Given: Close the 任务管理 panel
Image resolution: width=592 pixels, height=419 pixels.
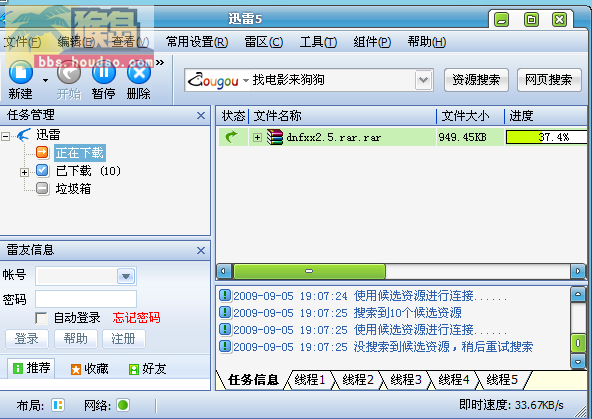Looking at the screenshot, I should pyautogui.click(x=201, y=116).
